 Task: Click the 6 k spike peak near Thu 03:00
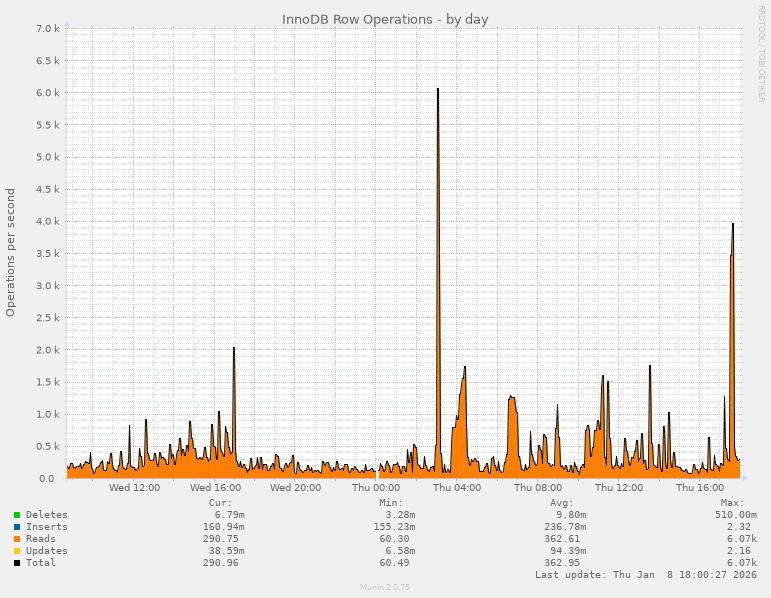tap(438, 89)
